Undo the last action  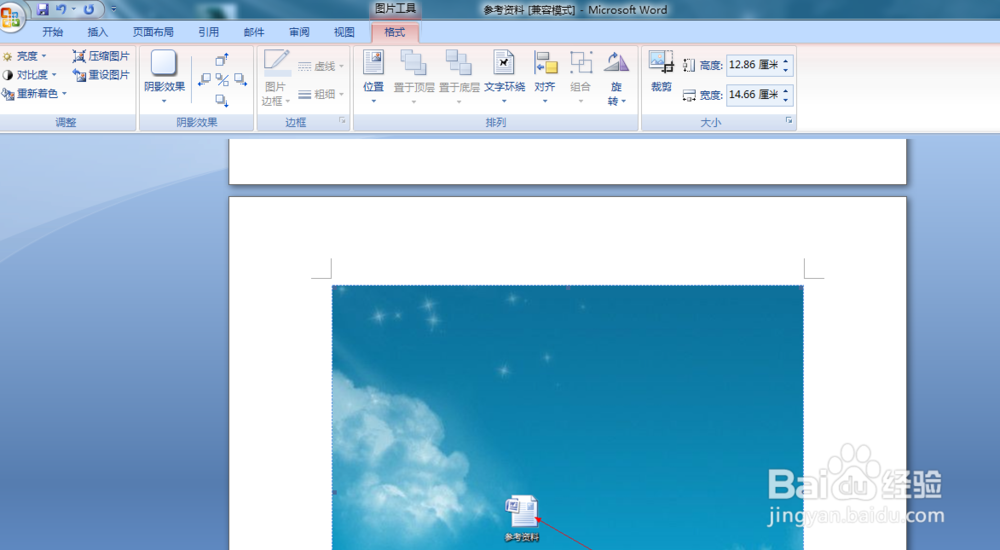click(x=61, y=9)
